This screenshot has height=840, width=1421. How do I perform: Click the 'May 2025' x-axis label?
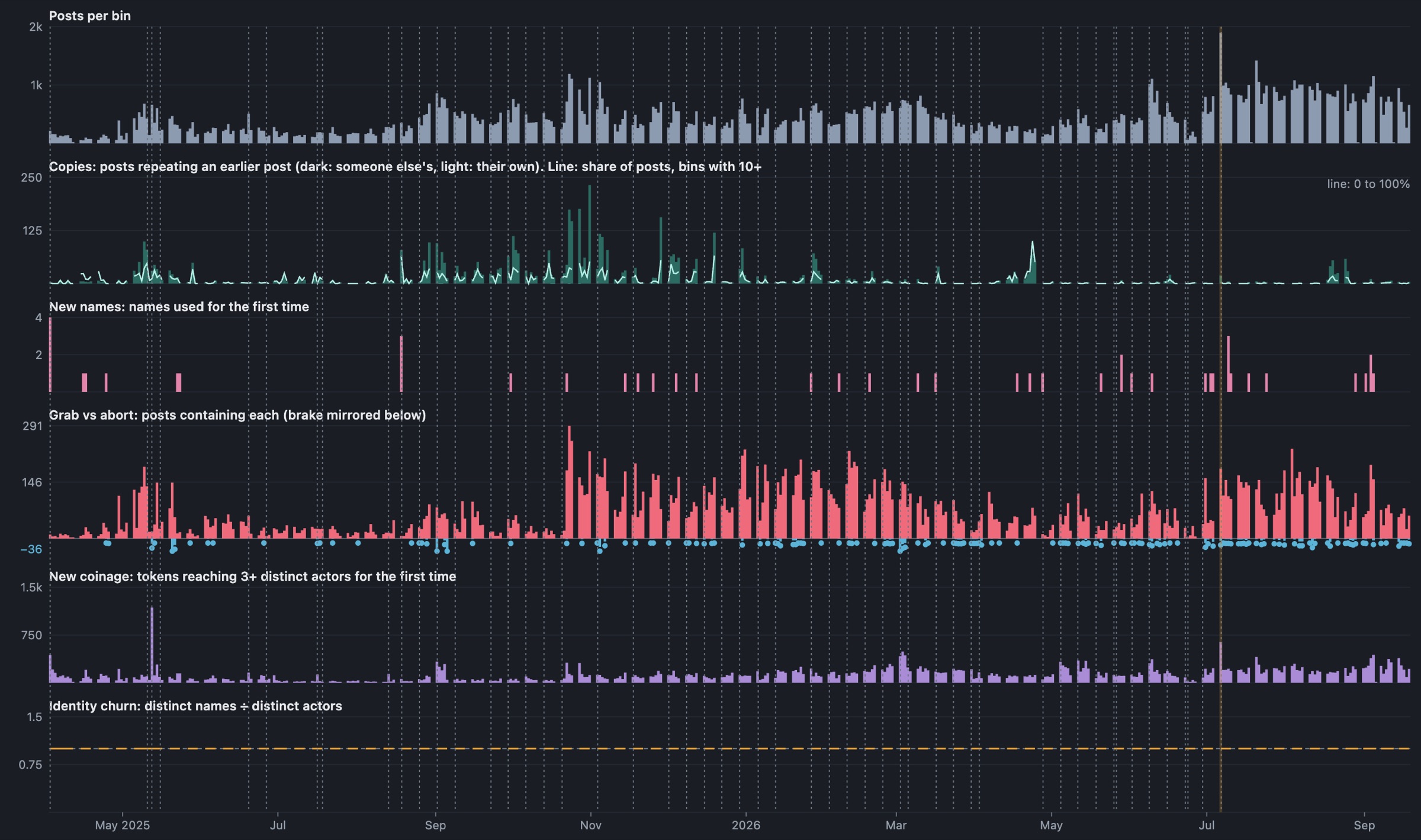point(123,825)
